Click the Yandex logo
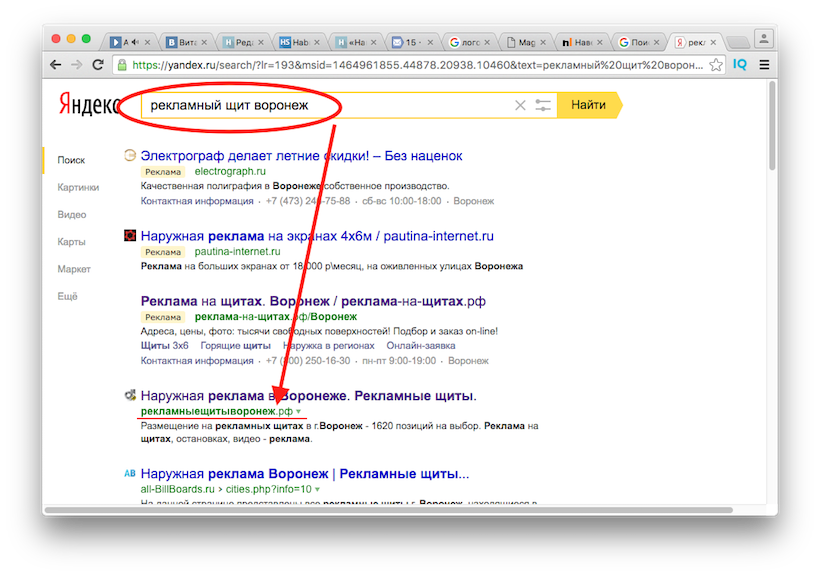Image resolution: width=820 pixels, height=576 pixels. click(x=88, y=104)
